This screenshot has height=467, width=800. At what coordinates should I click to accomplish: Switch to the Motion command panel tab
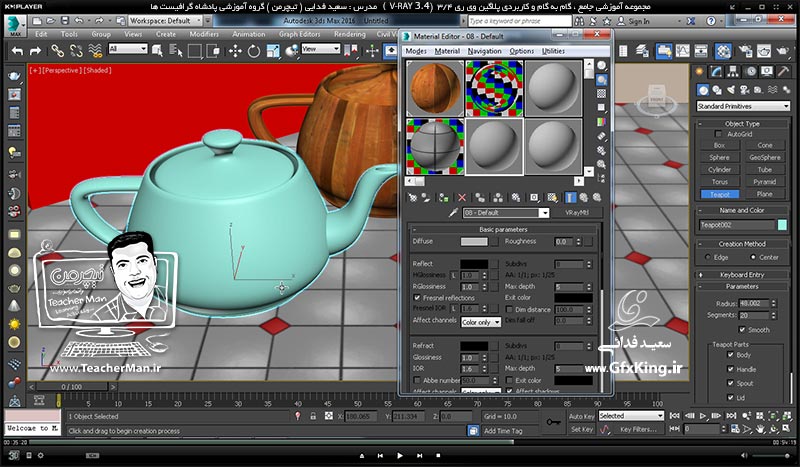(x=751, y=72)
